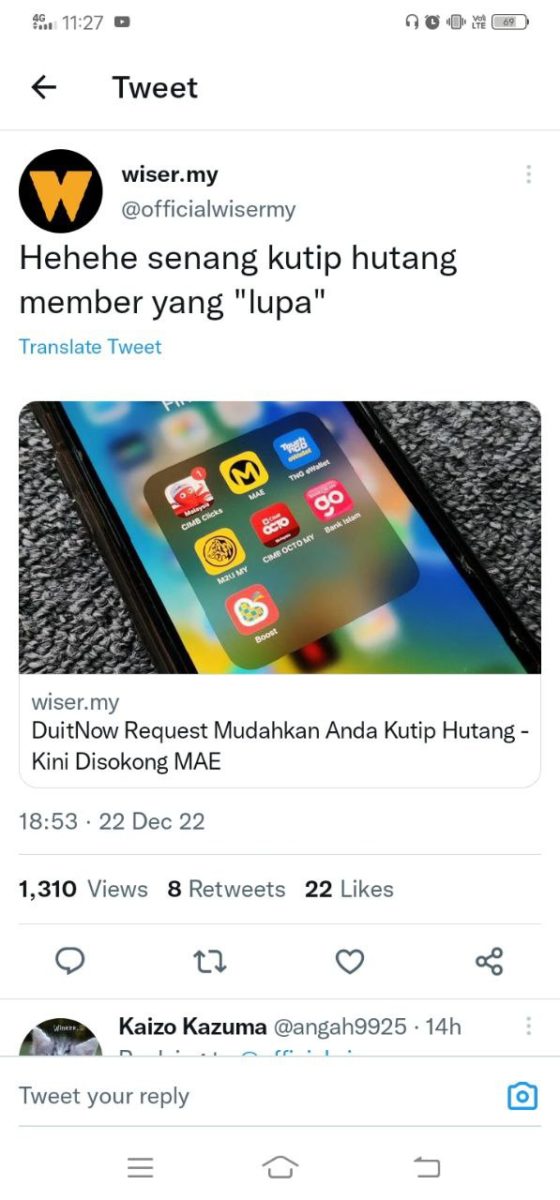Open Kaizo Kazuma's profile picture
The height and width of the screenshot is (1200, 560).
tap(61, 1037)
